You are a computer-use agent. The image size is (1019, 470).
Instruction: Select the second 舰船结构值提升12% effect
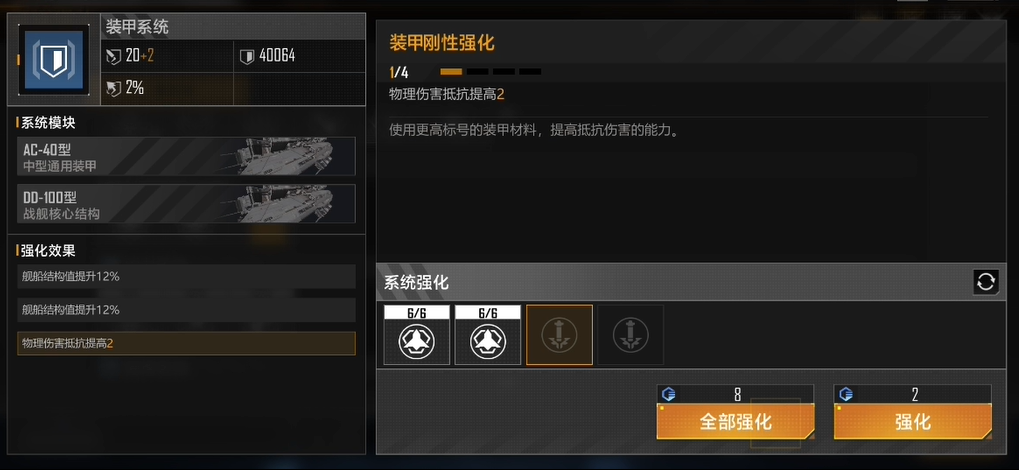point(187,310)
